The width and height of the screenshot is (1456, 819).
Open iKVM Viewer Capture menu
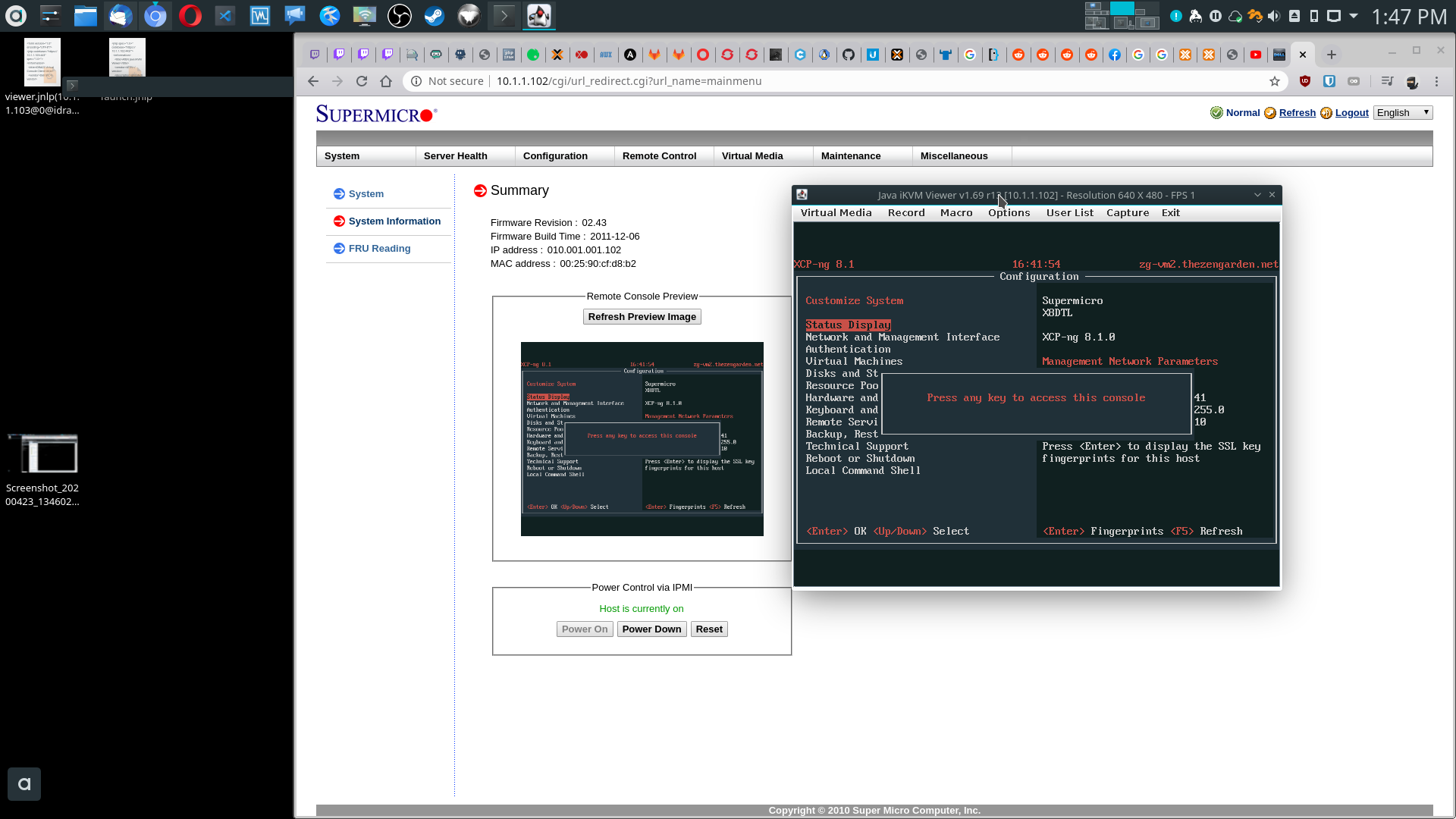coord(1128,213)
